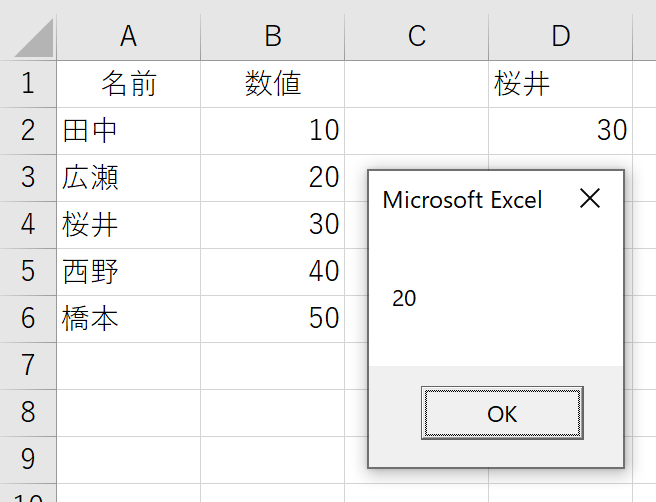Click cell containing 数値
The image size is (656, 502).
tap(273, 84)
